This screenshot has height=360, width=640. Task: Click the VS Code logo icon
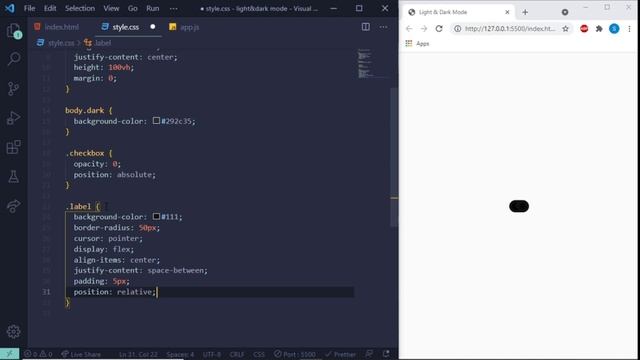9,8
